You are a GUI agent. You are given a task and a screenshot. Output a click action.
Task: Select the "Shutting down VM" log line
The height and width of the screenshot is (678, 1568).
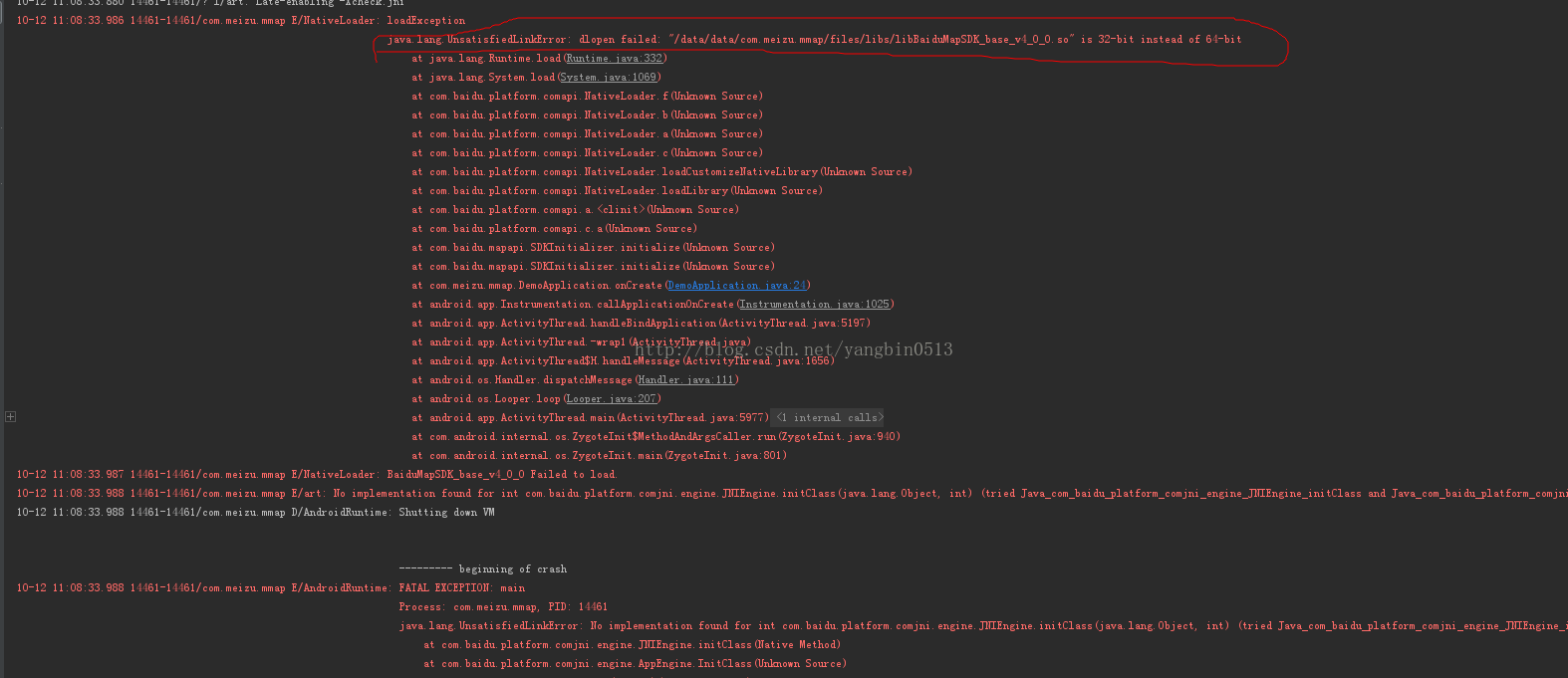[x=256, y=513]
